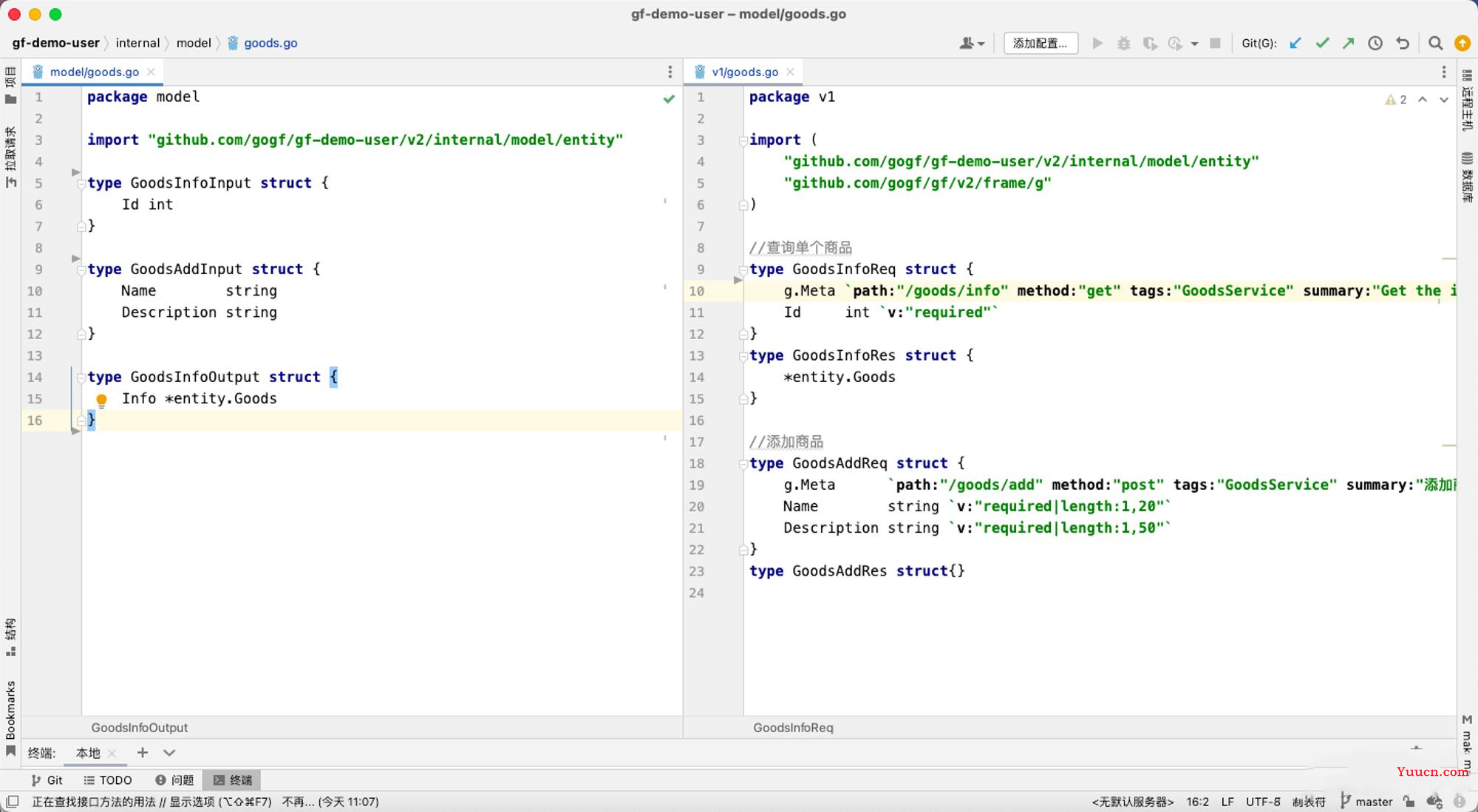Go to previous highlighted problem arrow
Screen dimensions: 1478x812
coord(1422,99)
